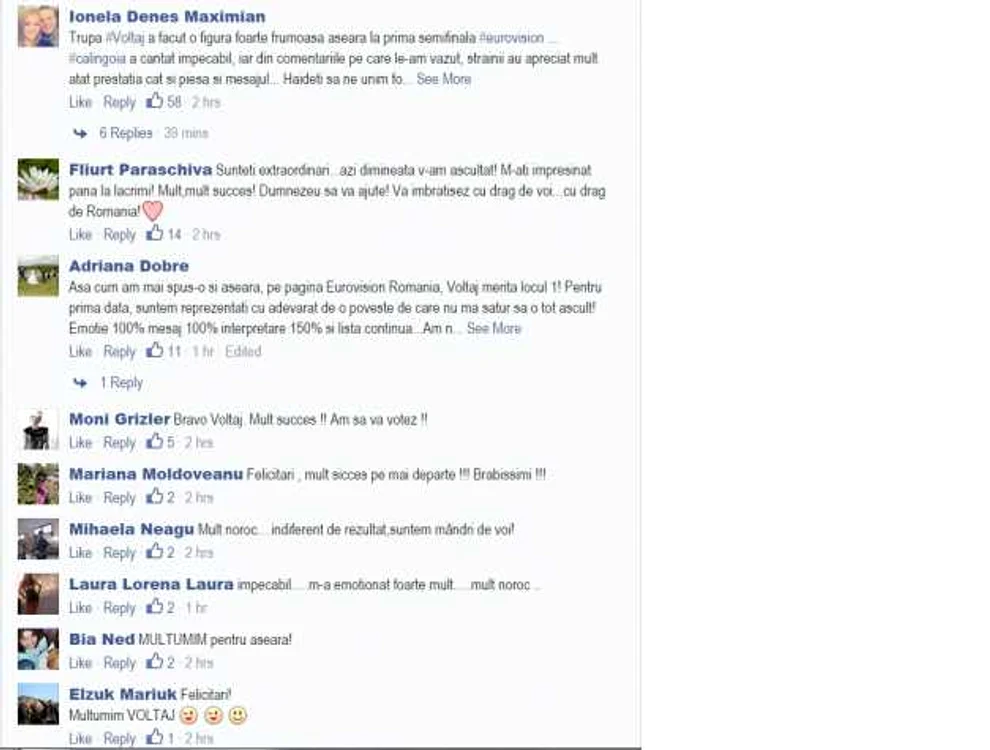Click thumbs-up icon on Fliurt Paraschiva's comment

[x=155, y=233]
